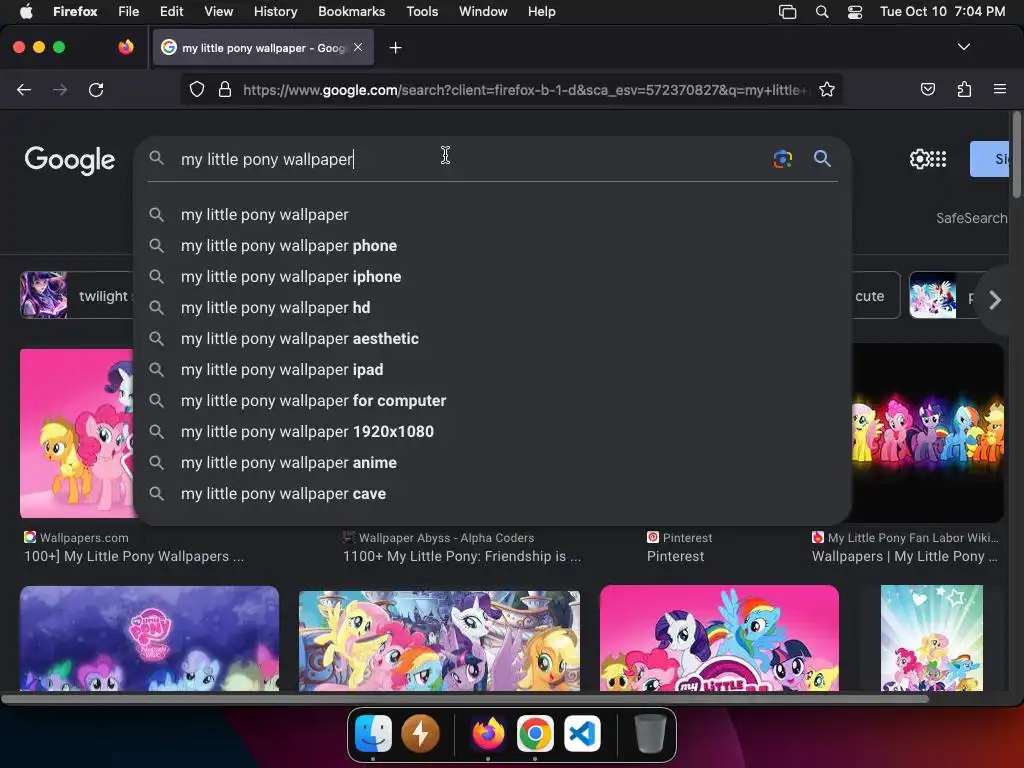Click the horizontal scrollbar at page bottom
The width and height of the screenshot is (1024, 768).
(x=465, y=699)
